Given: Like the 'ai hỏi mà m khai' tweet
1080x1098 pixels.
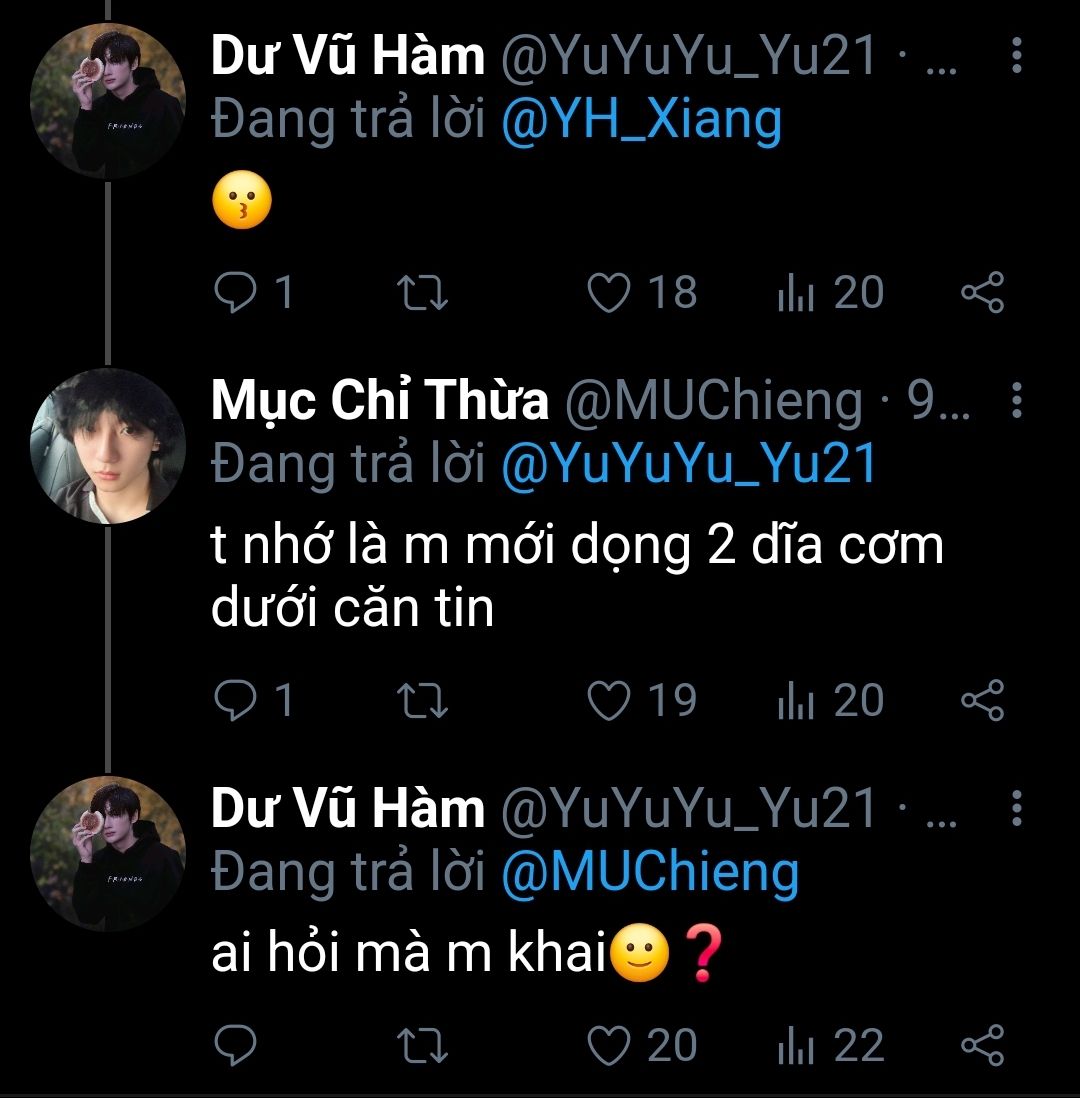Looking at the screenshot, I should (607, 1045).
